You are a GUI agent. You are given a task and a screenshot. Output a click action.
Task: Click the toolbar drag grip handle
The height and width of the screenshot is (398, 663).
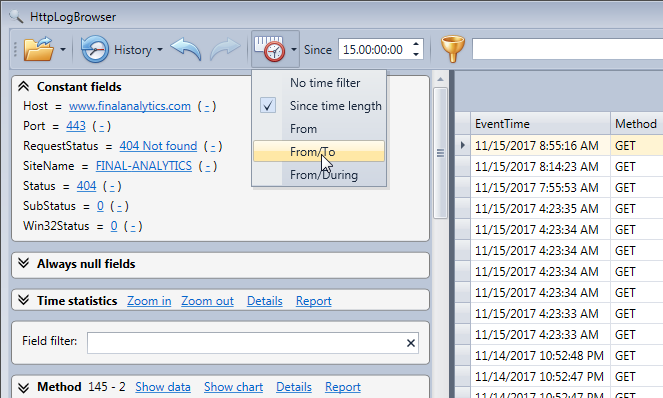coord(15,49)
